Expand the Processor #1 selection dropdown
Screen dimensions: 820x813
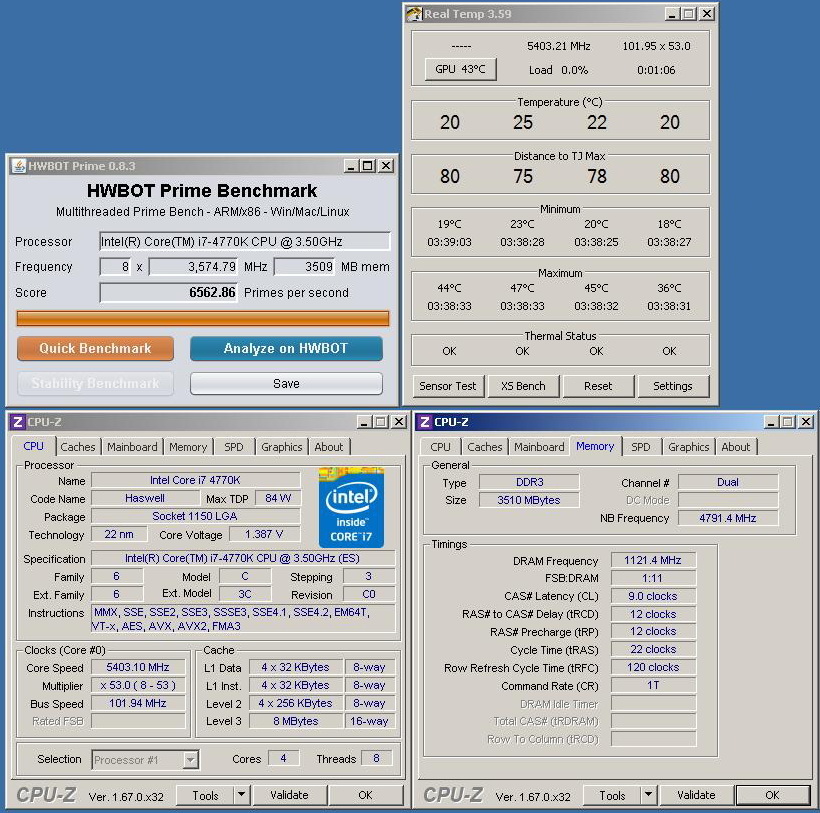coord(191,759)
